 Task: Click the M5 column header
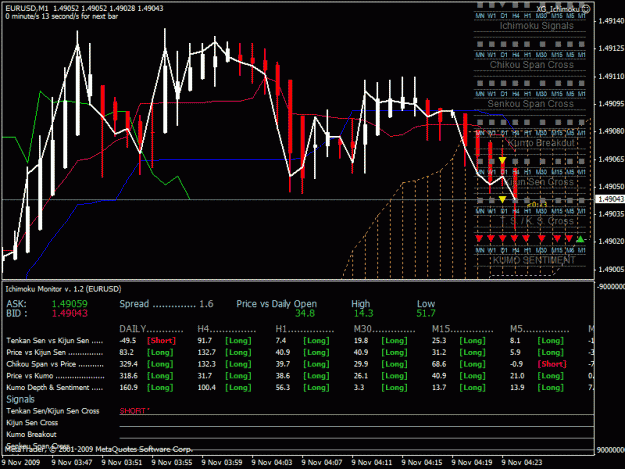coord(540,329)
